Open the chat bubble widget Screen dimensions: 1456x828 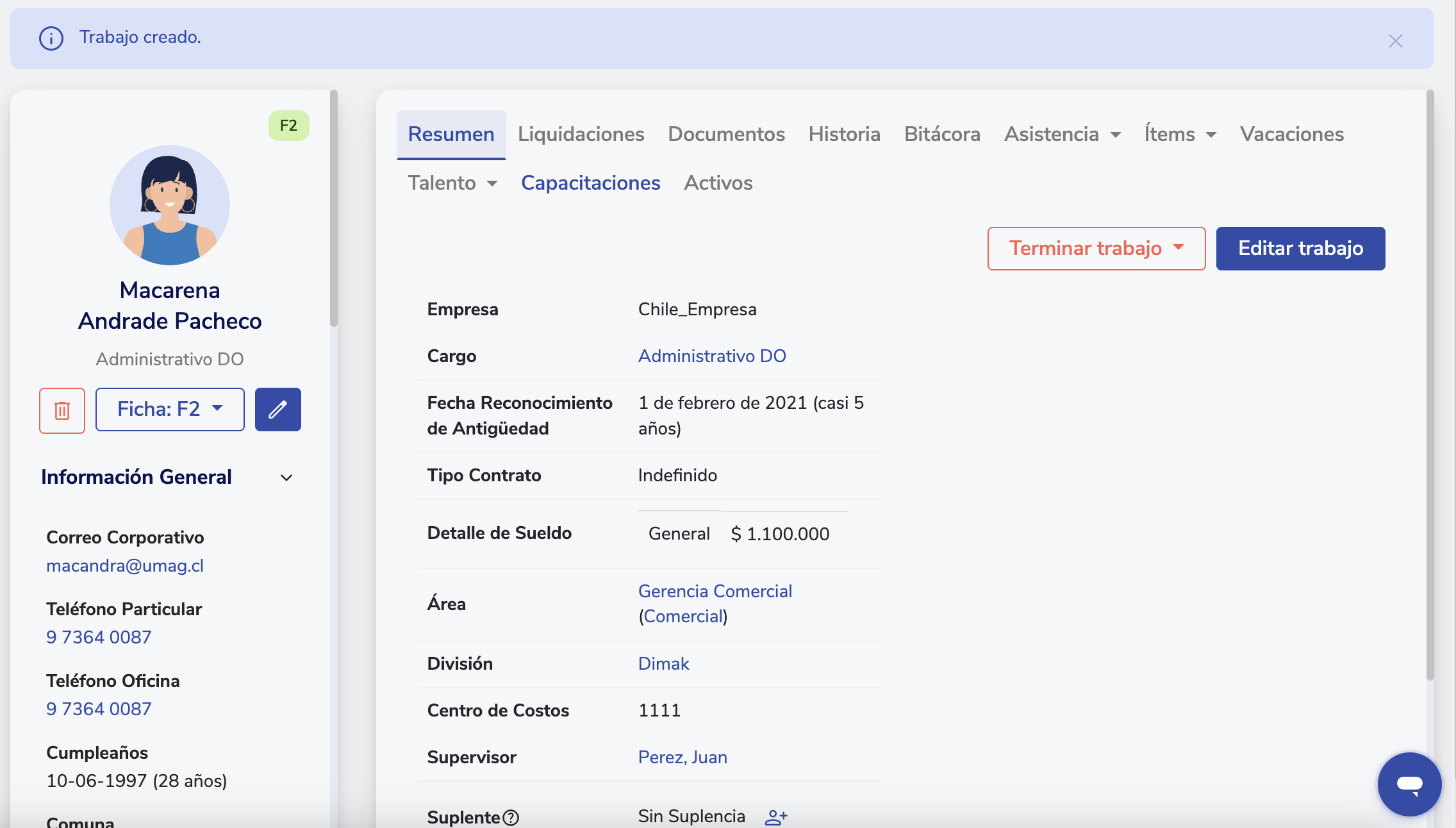pyautogui.click(x=1409, y=784)
